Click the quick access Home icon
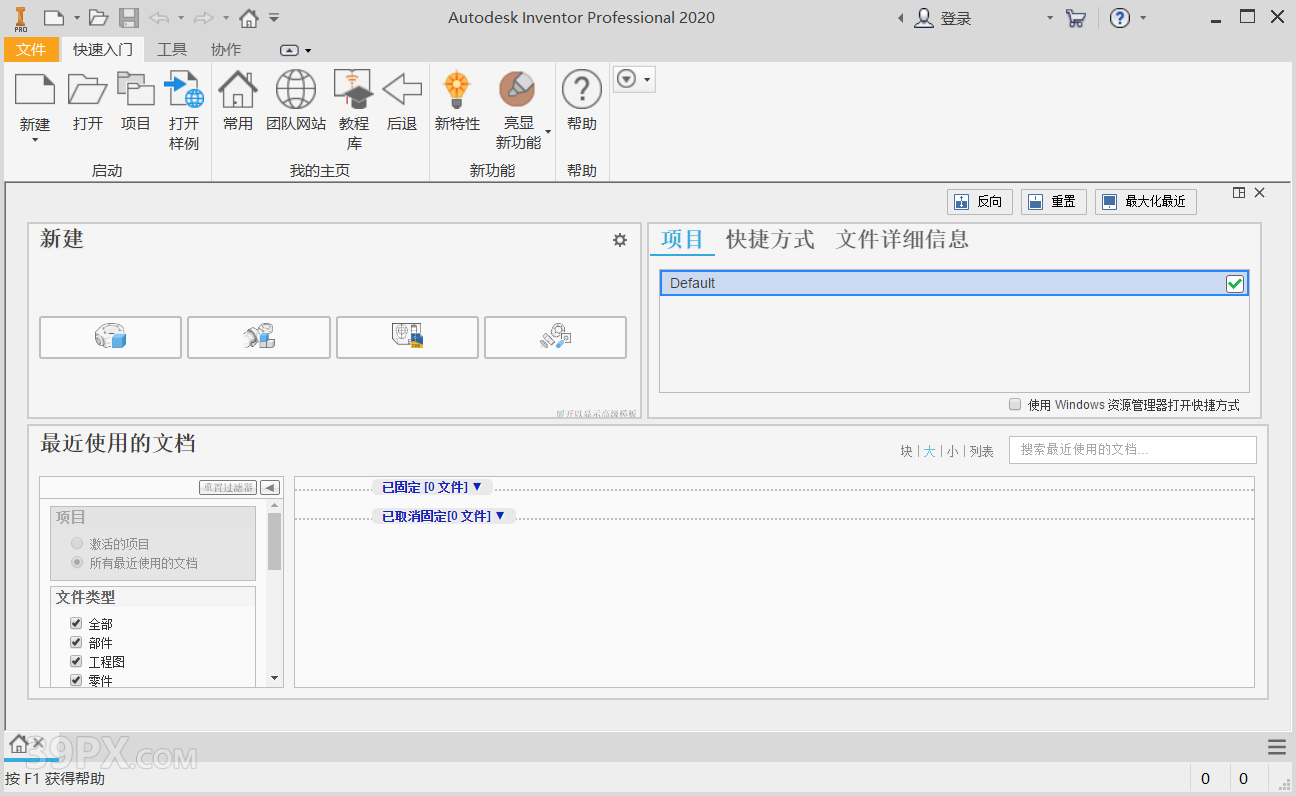The height and width of the screenshot is (796, 1296). [249, 17]
